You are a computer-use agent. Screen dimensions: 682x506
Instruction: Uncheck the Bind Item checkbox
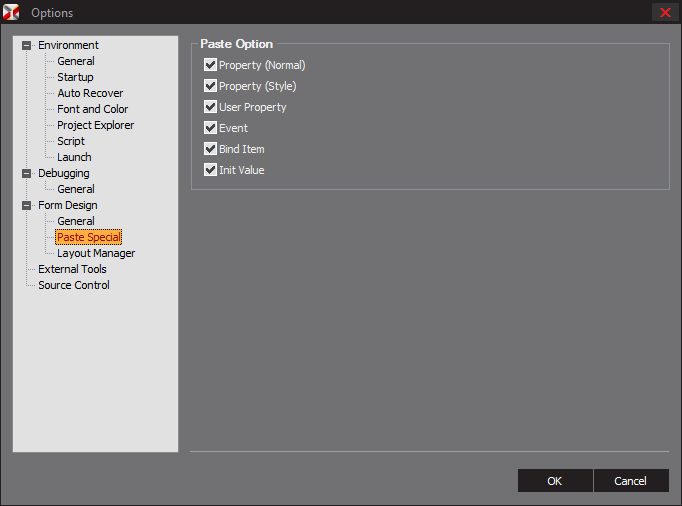coord(211,149)
